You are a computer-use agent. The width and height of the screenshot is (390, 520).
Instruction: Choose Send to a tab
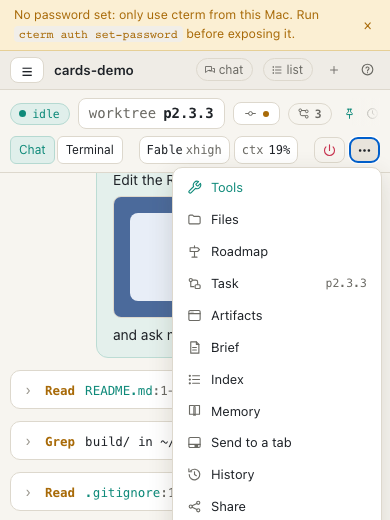click(277, 443)
